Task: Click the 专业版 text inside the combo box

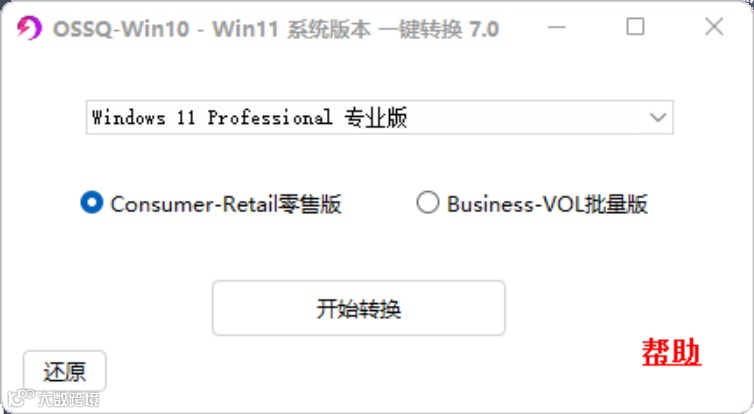Action: [x=376, y=117]
